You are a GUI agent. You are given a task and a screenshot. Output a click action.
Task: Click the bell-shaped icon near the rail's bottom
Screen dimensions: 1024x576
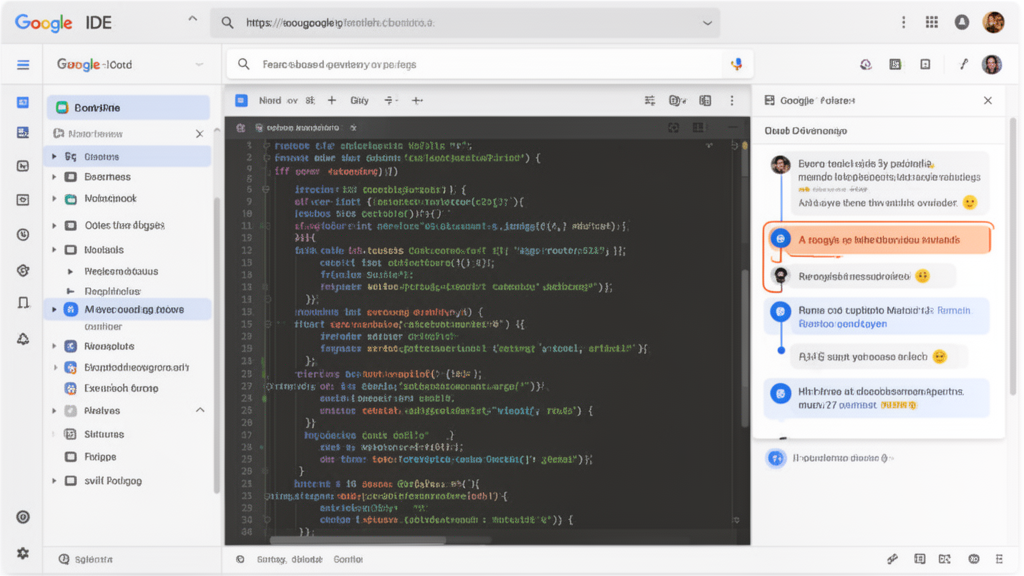click(x=23, y=338)
